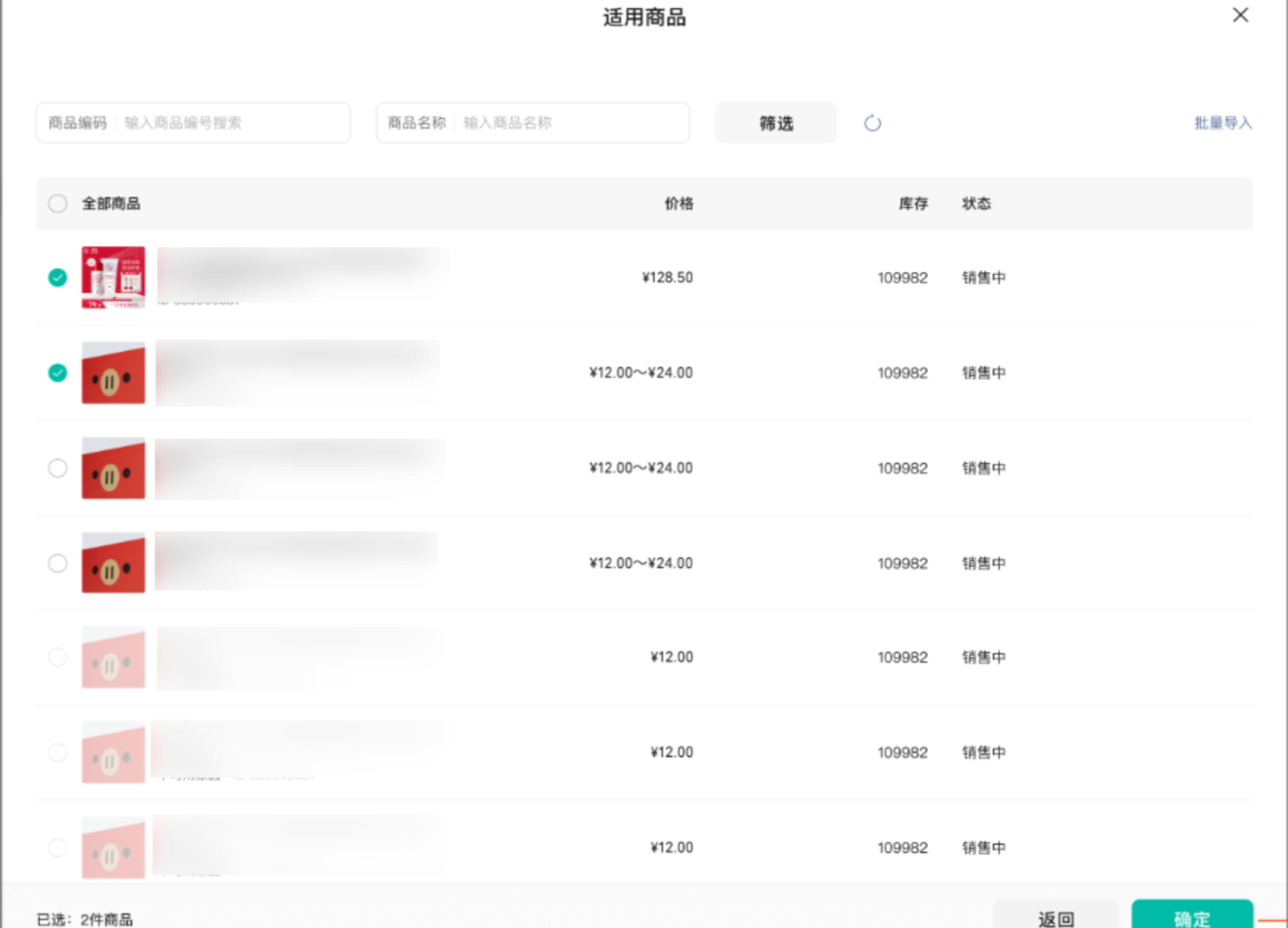Click the refresh icon beside 筛选
The height and width of the screenshot is (928, 1288).
click(x=872, y=123)
